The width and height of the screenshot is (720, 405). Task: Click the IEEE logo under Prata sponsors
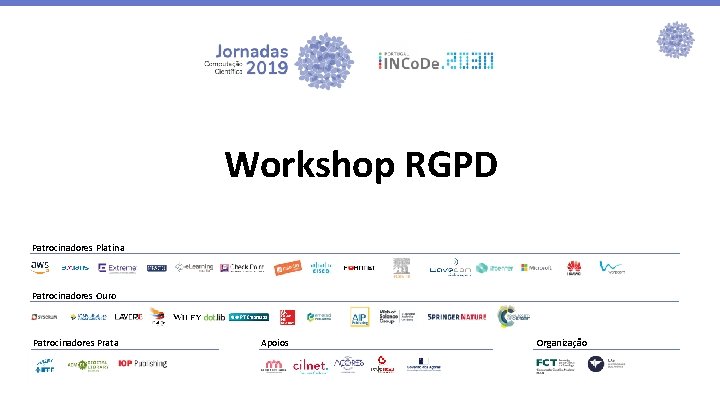click(x=45, y=366)
